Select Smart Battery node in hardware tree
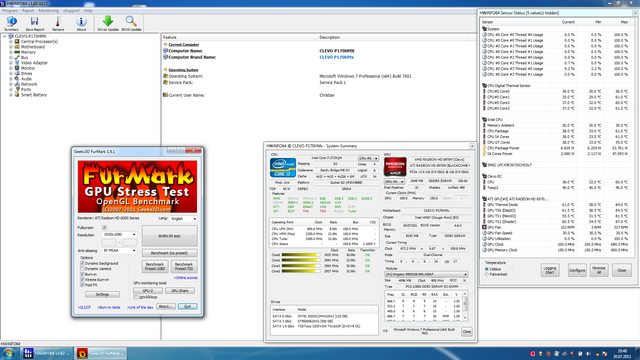The width and height of the screenshot is (640, 360). tap(34, 95)
